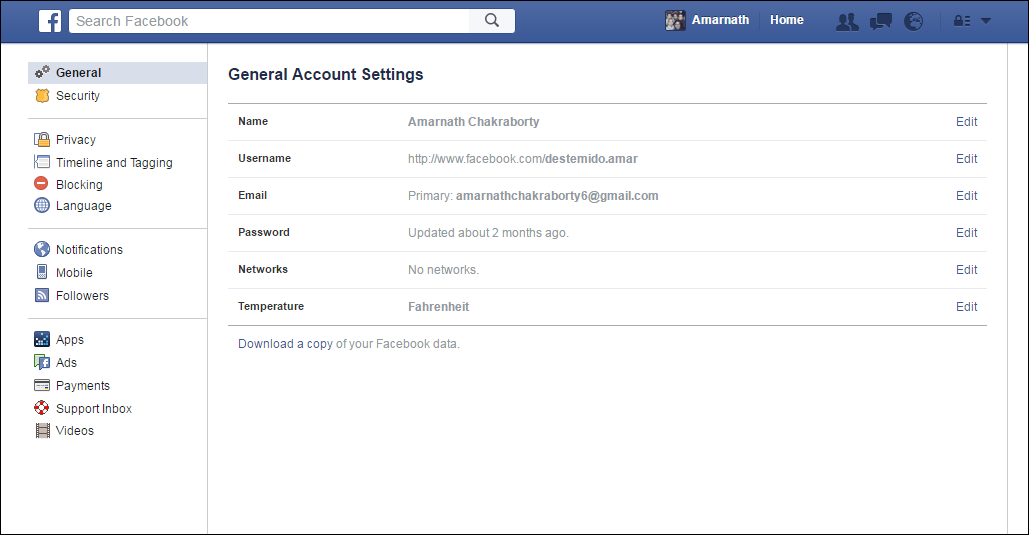Select General settings tab label
1029x535 pixels.
click(x=78, y=73)
